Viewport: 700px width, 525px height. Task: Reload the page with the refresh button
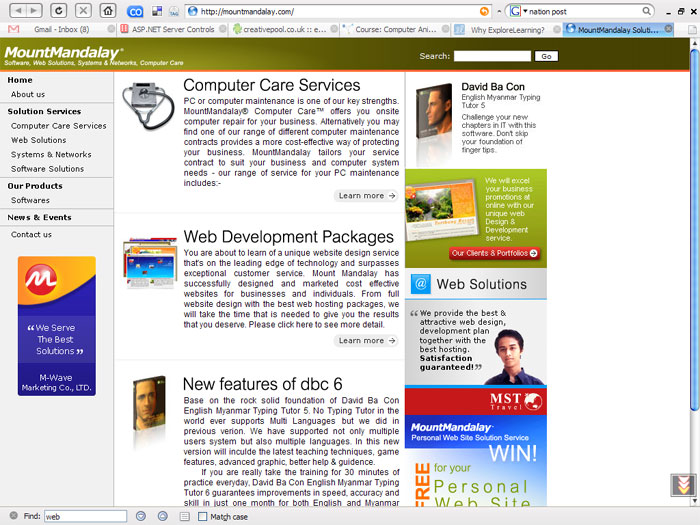pos(58,11)
